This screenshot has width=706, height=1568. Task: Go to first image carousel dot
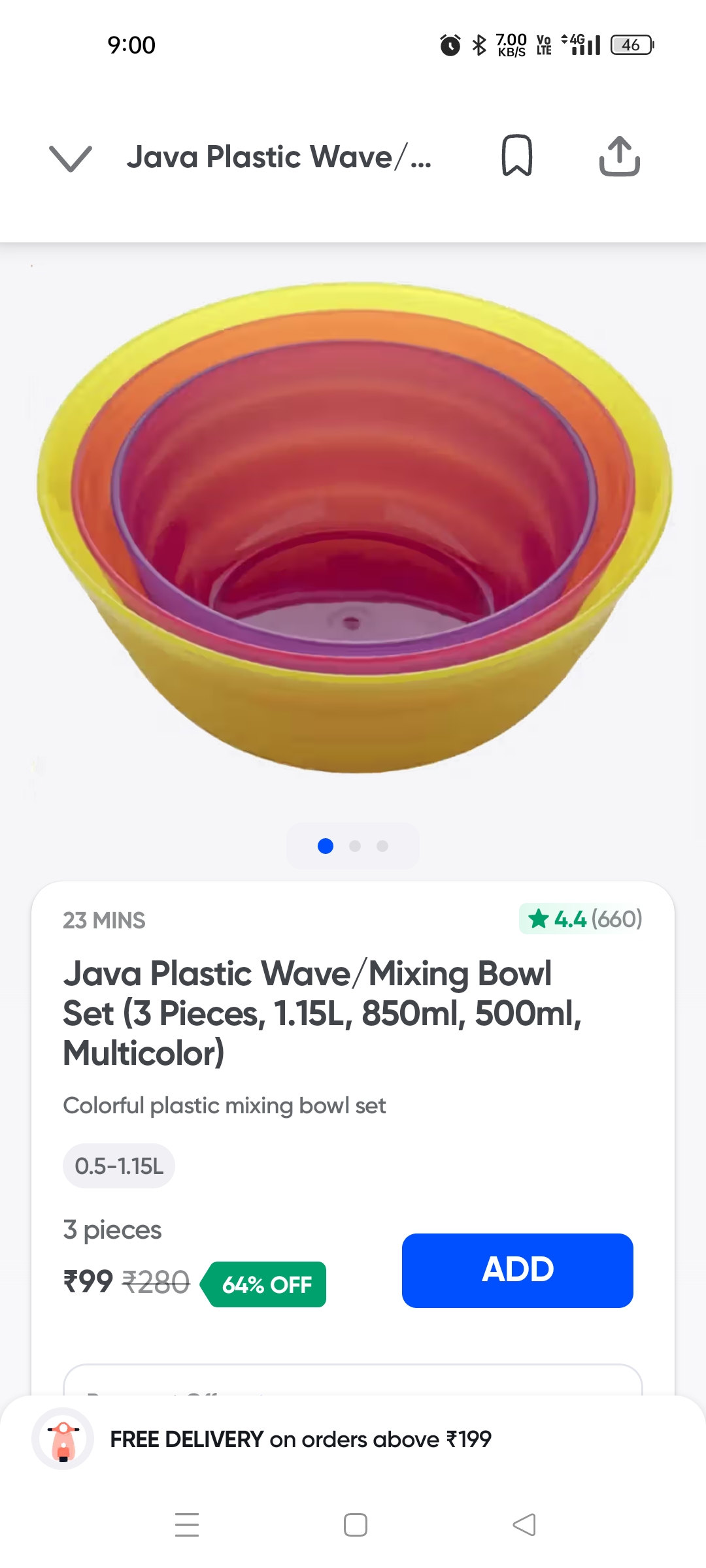pos(326,846)
